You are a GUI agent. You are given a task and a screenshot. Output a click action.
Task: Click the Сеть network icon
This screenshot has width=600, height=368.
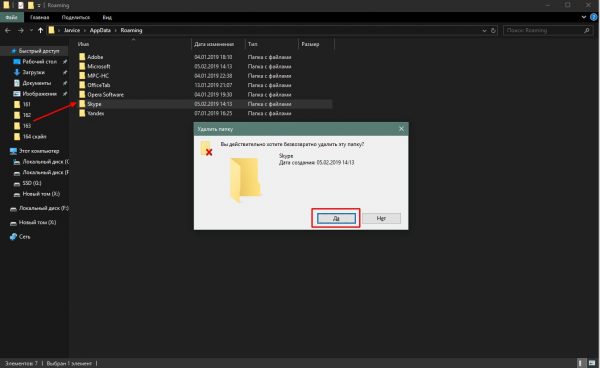tap(13, 237)
